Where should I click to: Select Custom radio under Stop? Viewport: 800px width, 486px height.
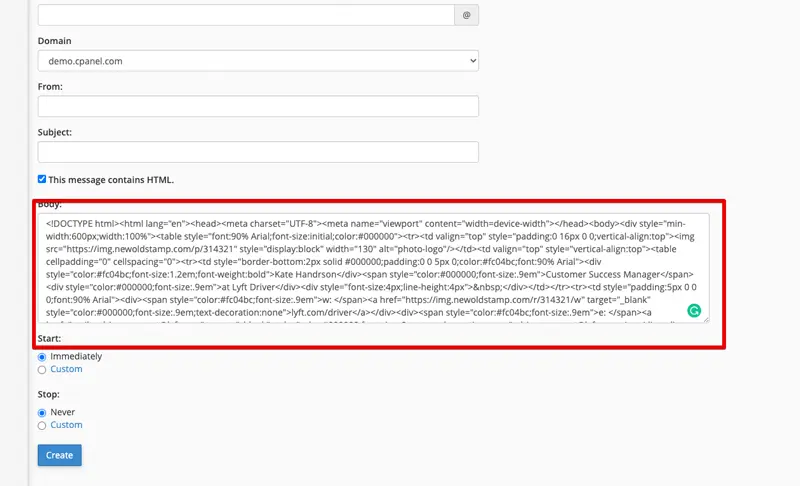[42, 425]
